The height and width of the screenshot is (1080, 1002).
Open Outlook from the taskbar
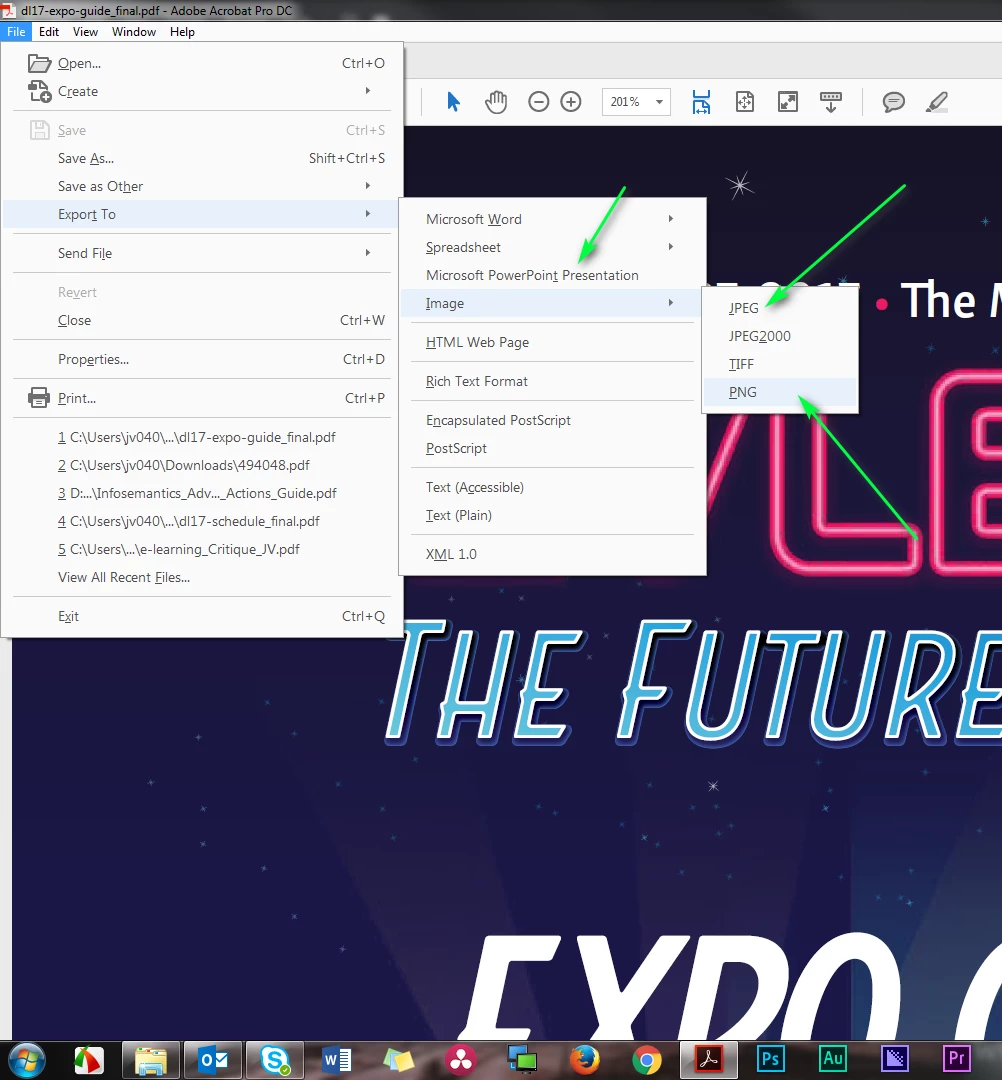point(213,1059)
